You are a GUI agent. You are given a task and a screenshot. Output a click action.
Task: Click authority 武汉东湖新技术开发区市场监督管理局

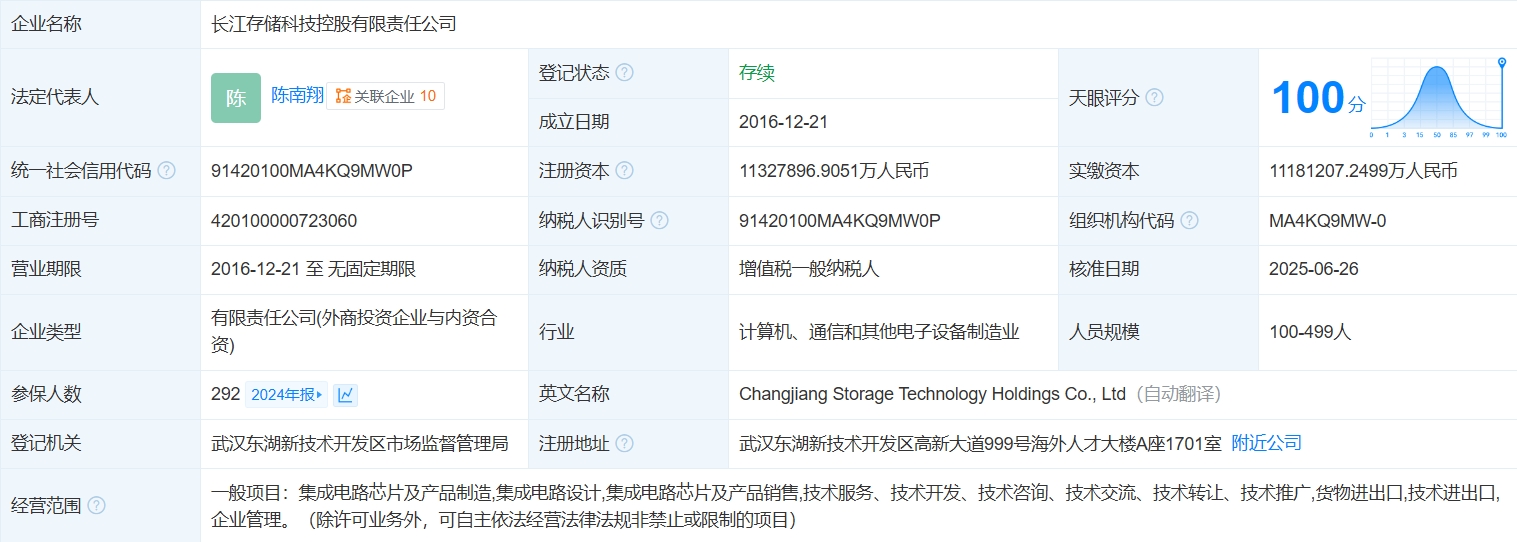click(360, 443)
